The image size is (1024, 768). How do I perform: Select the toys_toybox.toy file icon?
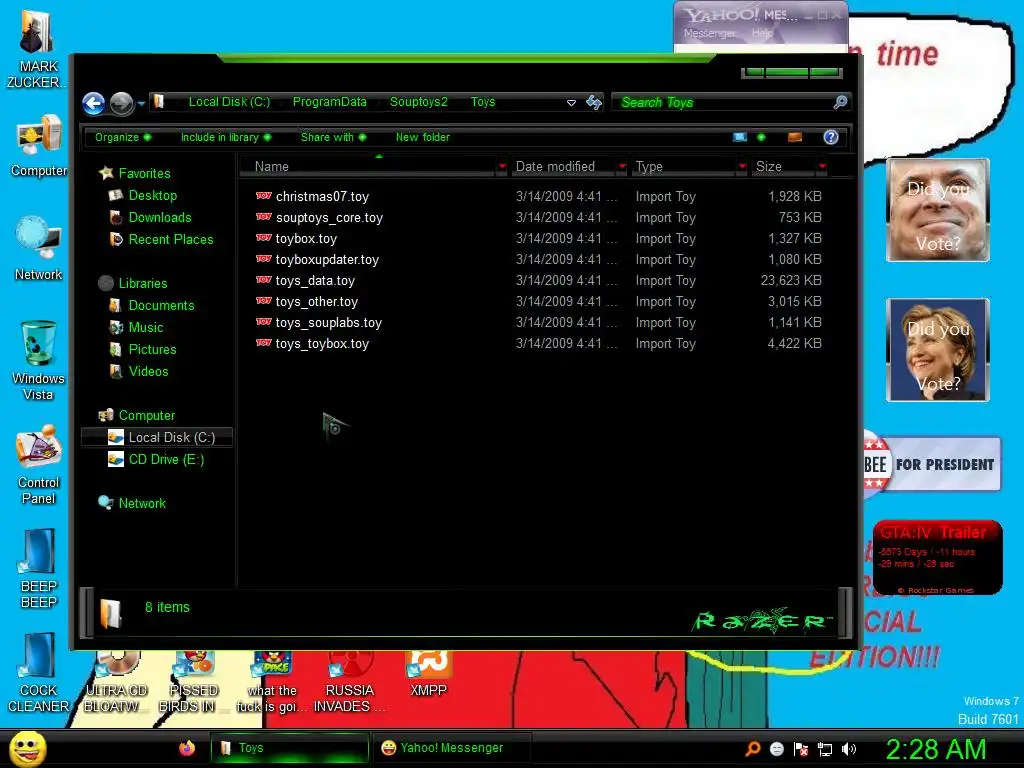264,343
